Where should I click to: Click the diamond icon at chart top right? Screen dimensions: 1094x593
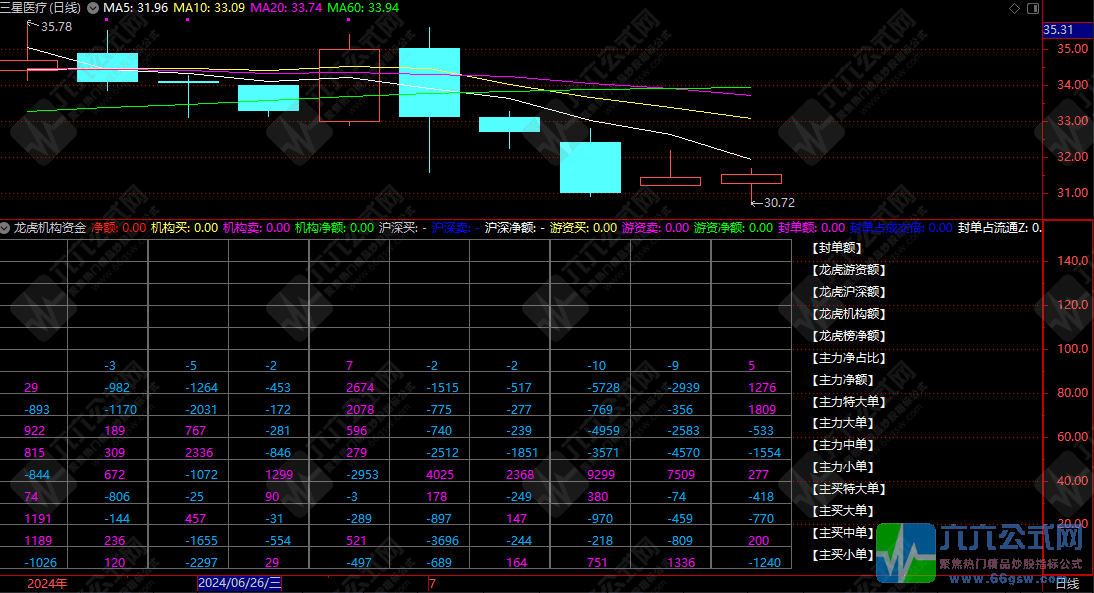(1015, 8)
